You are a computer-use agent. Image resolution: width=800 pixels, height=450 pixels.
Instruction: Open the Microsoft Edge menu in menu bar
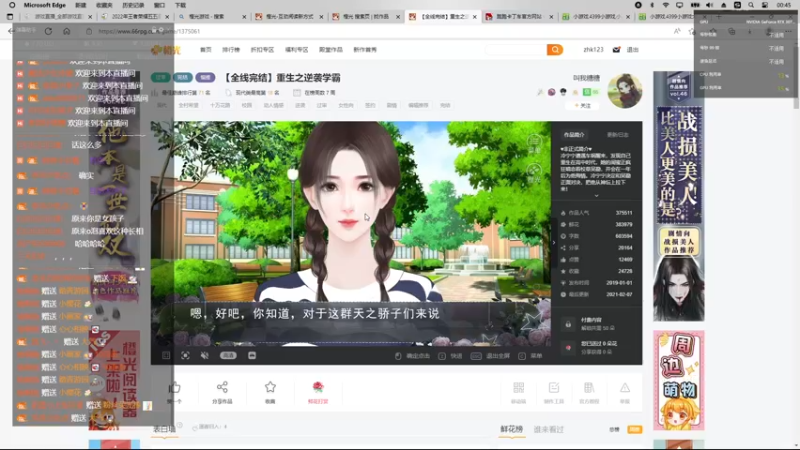click(44, 5)
